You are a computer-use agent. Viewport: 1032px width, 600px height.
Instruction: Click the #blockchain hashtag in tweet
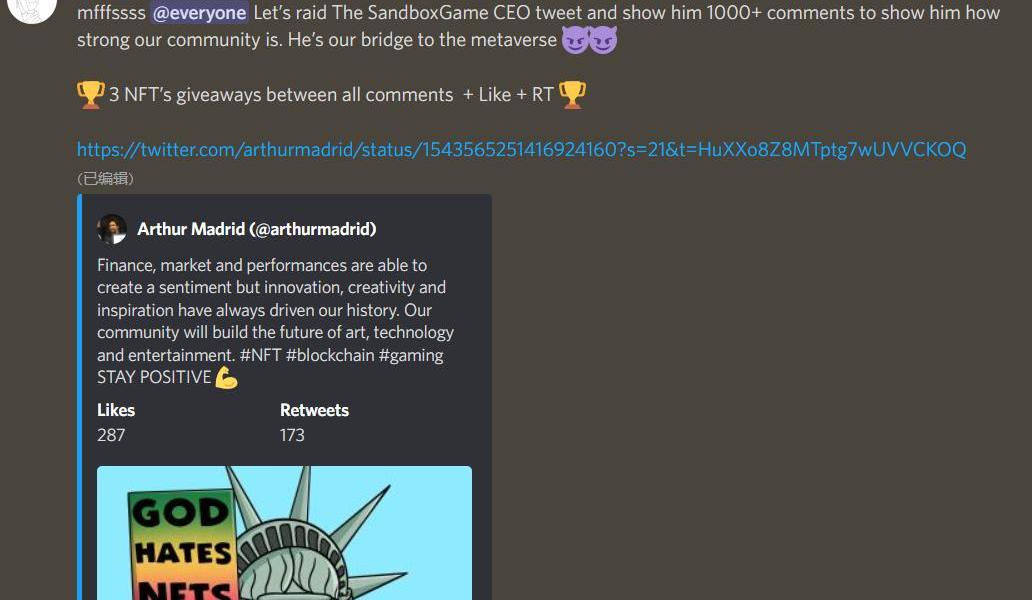tap(330, 355)
